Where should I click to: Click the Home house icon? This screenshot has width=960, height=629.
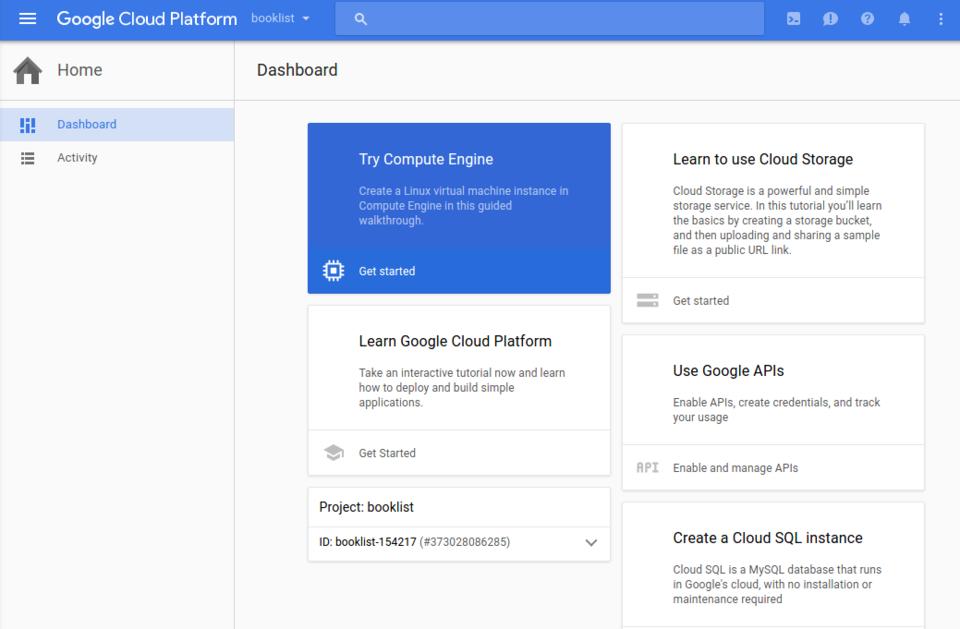(x=28, y=70)
